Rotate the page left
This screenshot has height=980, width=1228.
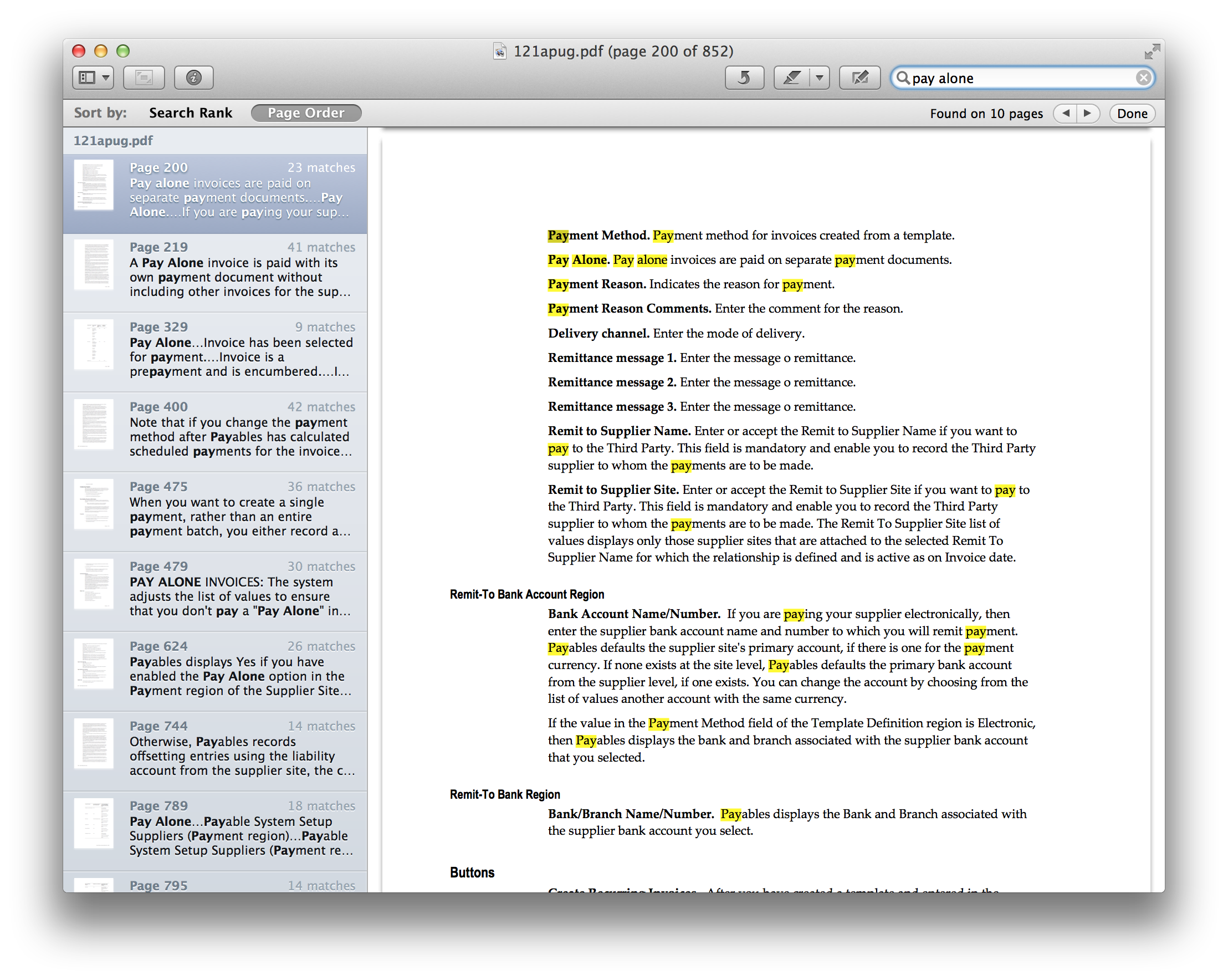click(744, 77)
